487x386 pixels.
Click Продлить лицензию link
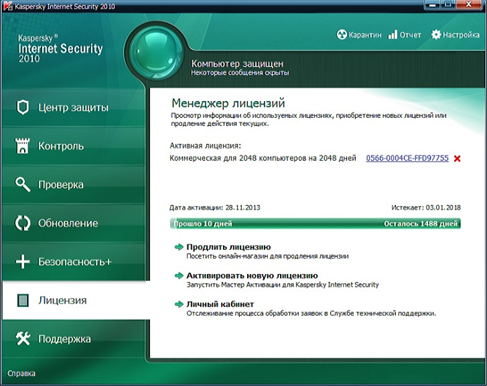[228, 247]
